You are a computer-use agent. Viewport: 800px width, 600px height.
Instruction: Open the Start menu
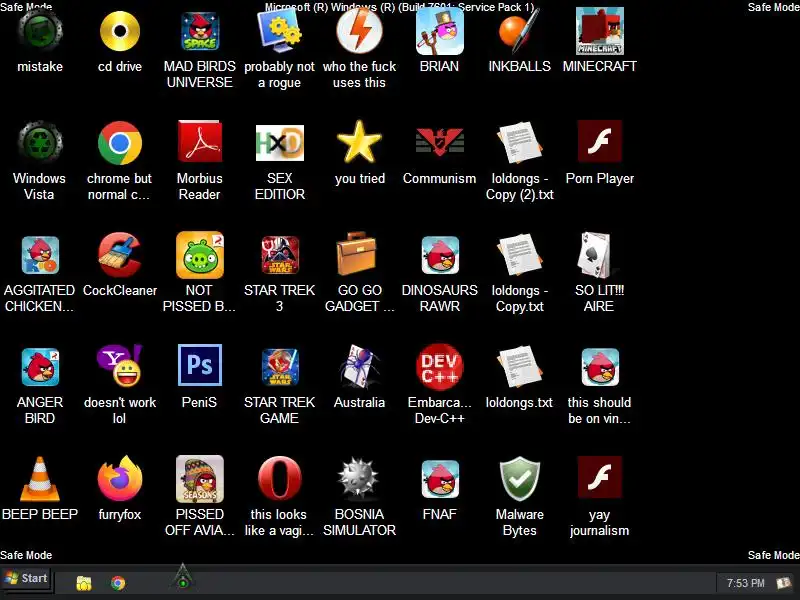pos(27,579)
